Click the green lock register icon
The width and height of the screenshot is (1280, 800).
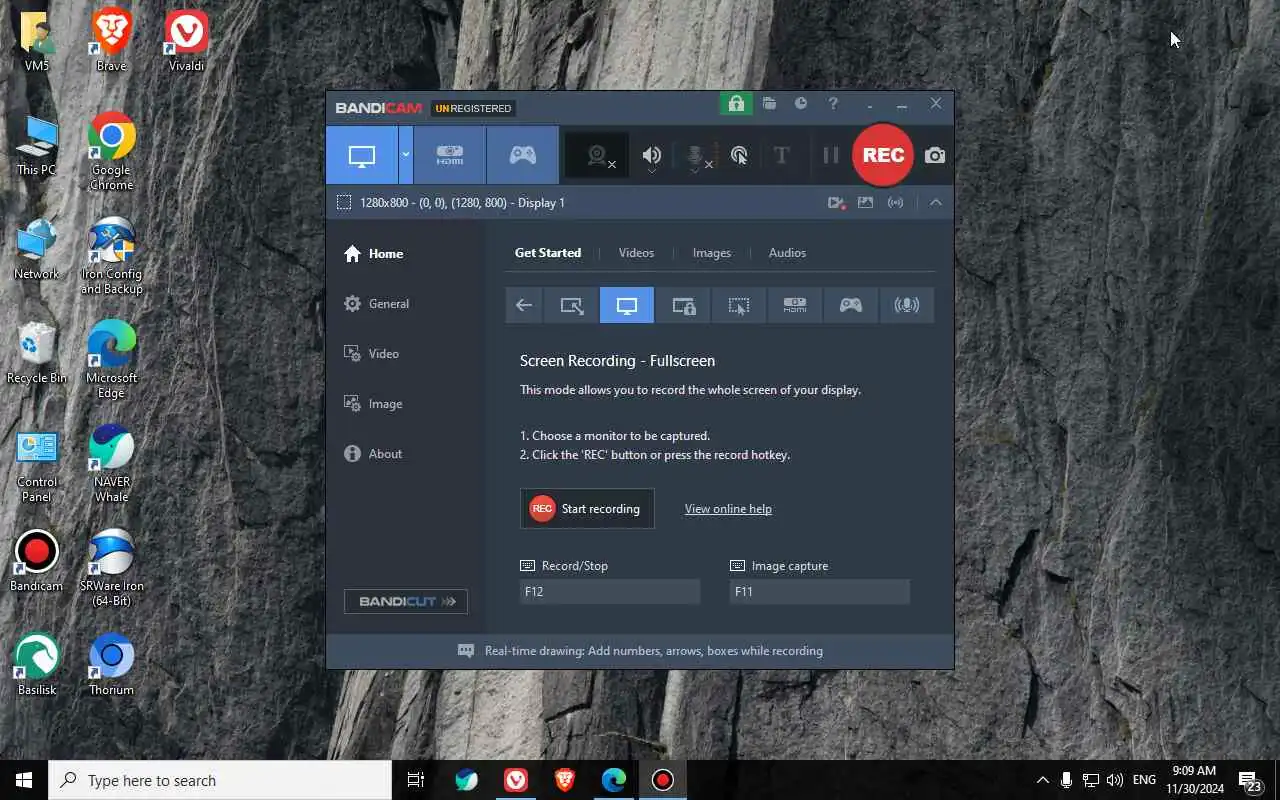[736, 103]
